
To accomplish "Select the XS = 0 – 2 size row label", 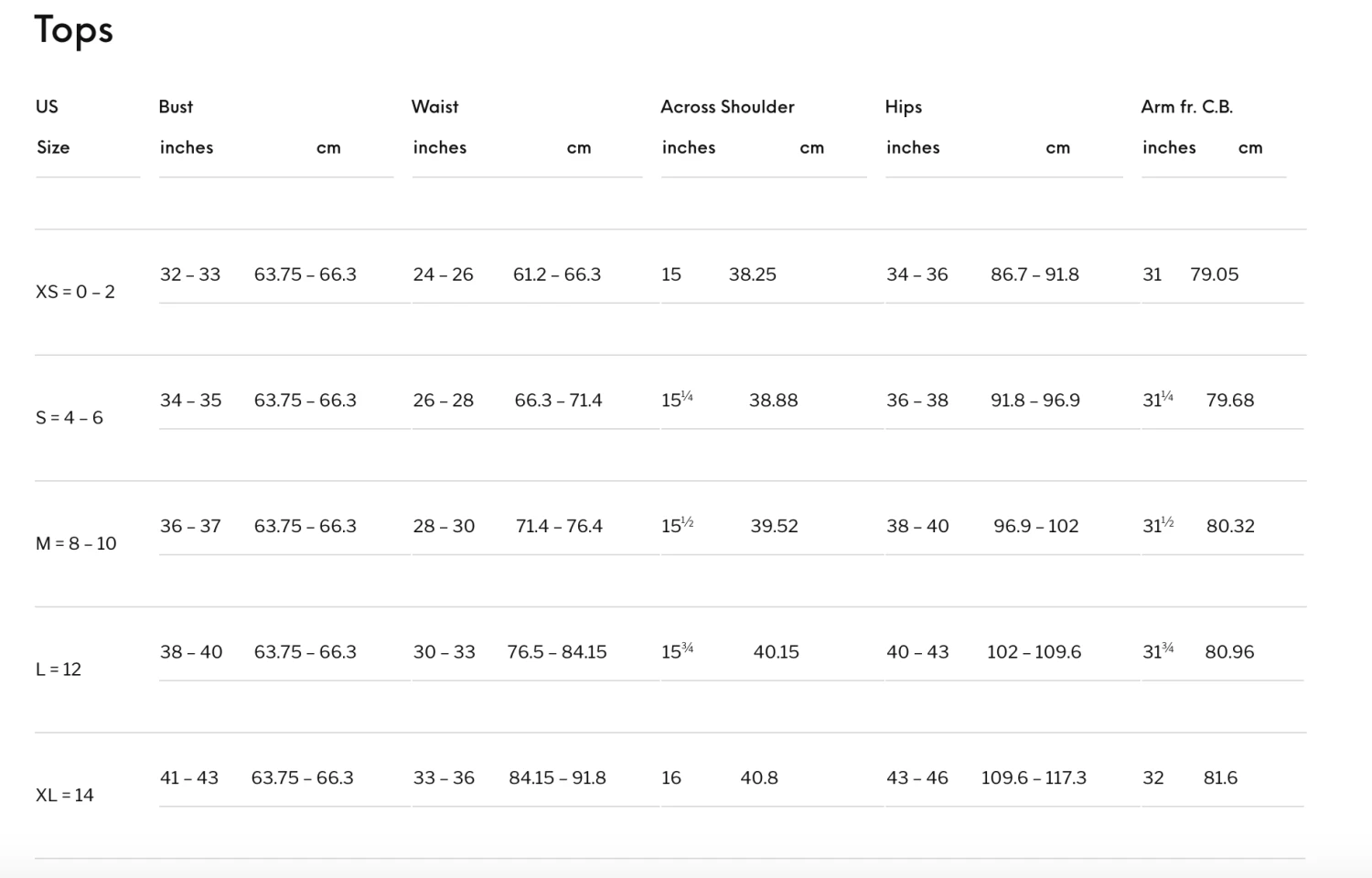I will pyautogui.click(x=75, y=292).
